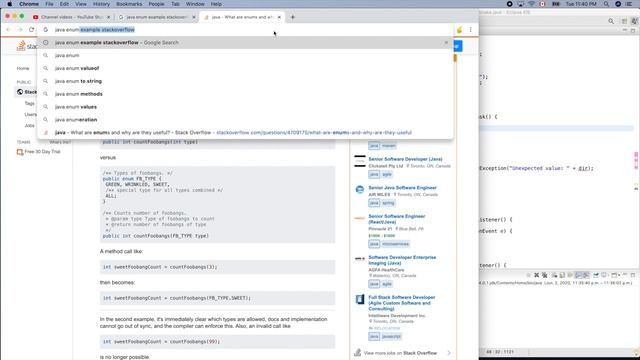Click the Chrome forward arrow
The height and width of the screenshot is (360, 640).
tap(20, 29)
